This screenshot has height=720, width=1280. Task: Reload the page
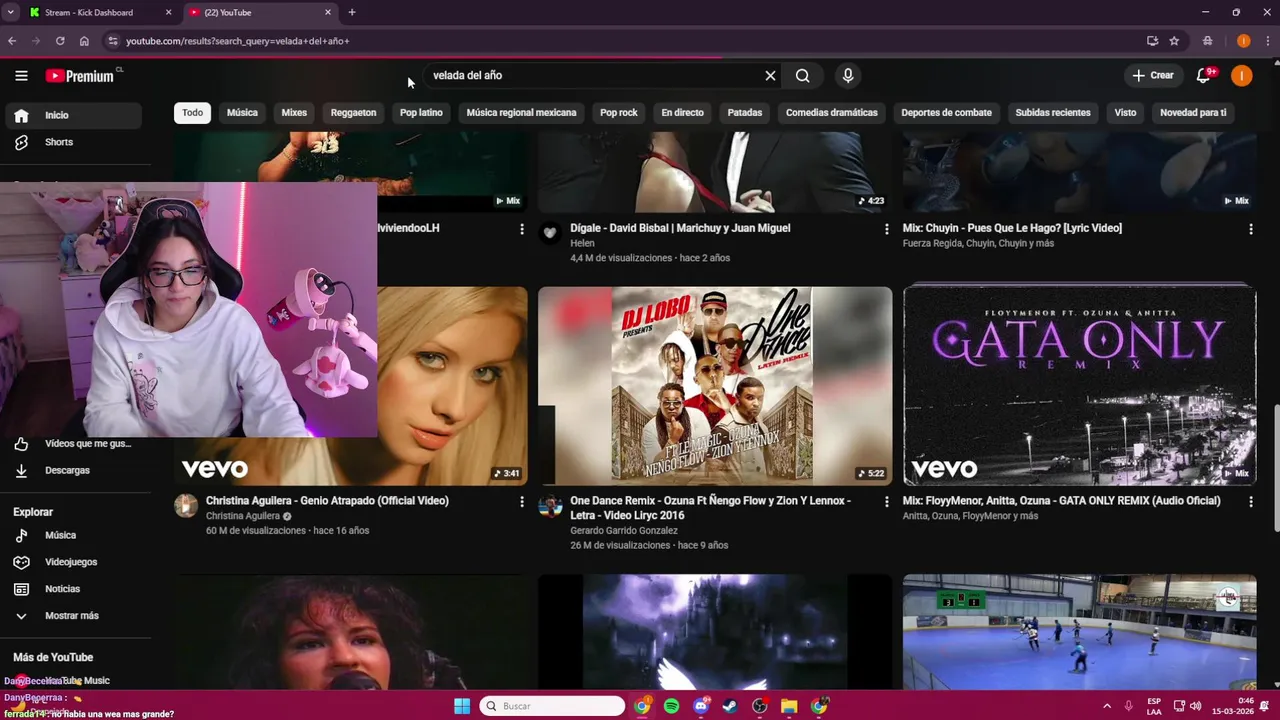pos(60,41)
